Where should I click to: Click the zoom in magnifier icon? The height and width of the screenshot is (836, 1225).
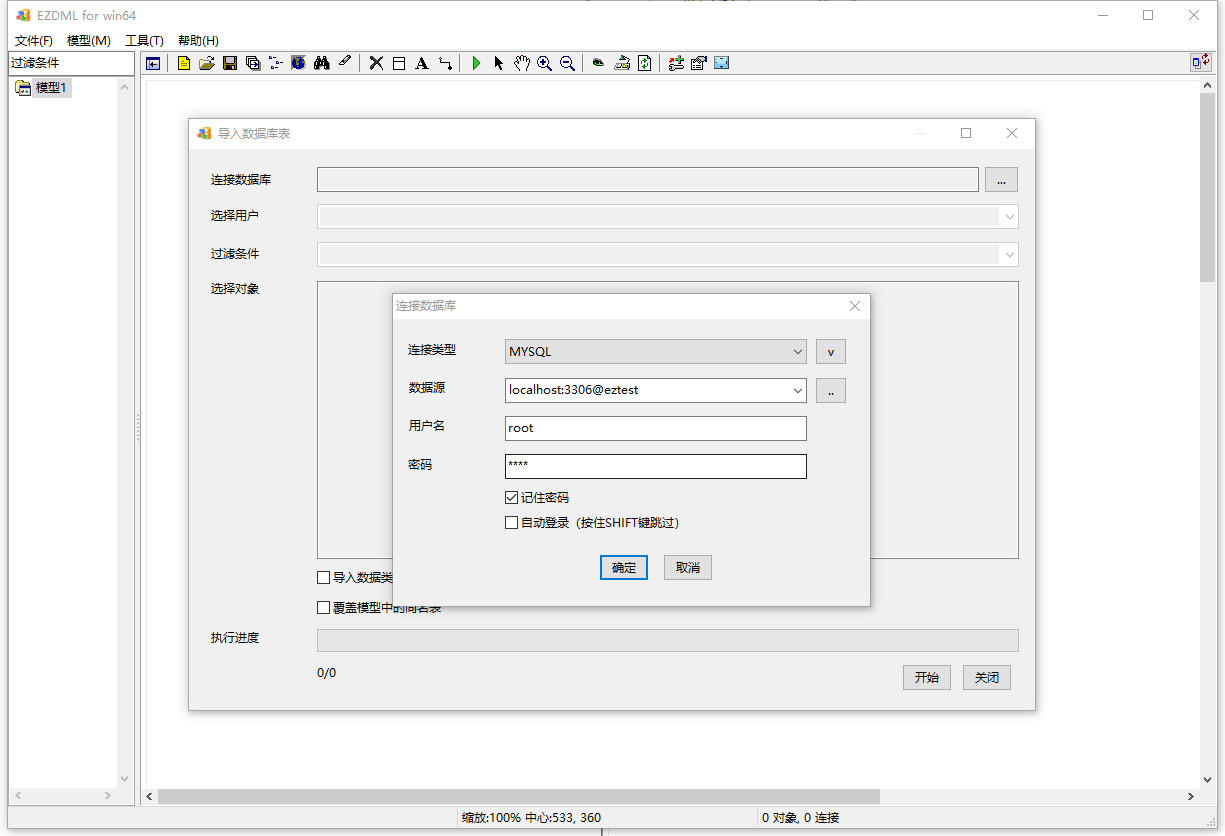pyautogui.click(x=544, y=63)
